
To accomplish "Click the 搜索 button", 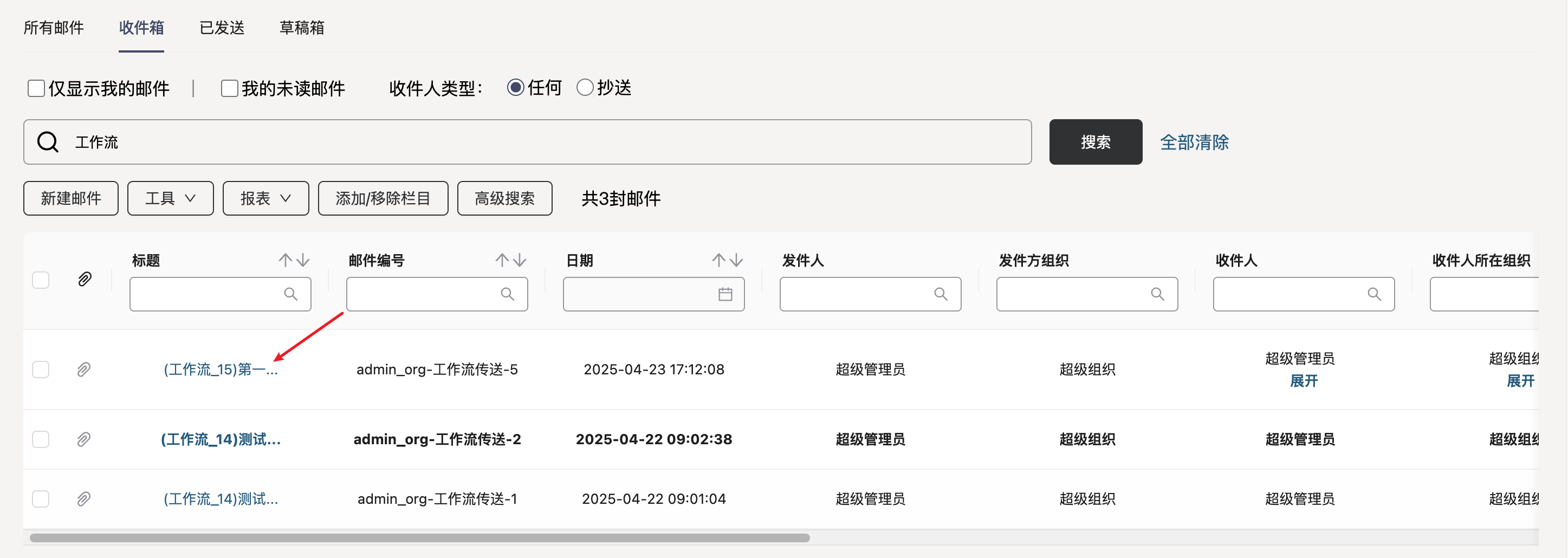I will coord(1095,142).
